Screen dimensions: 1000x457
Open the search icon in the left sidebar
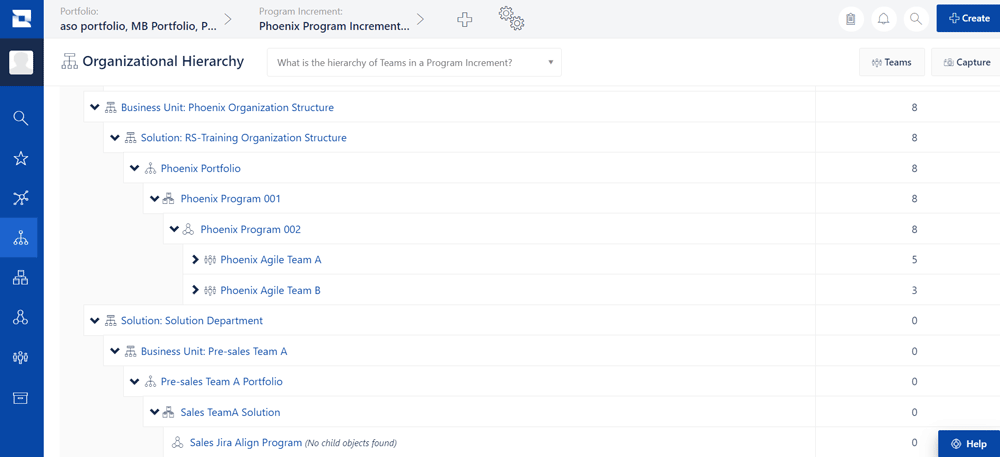20,119
